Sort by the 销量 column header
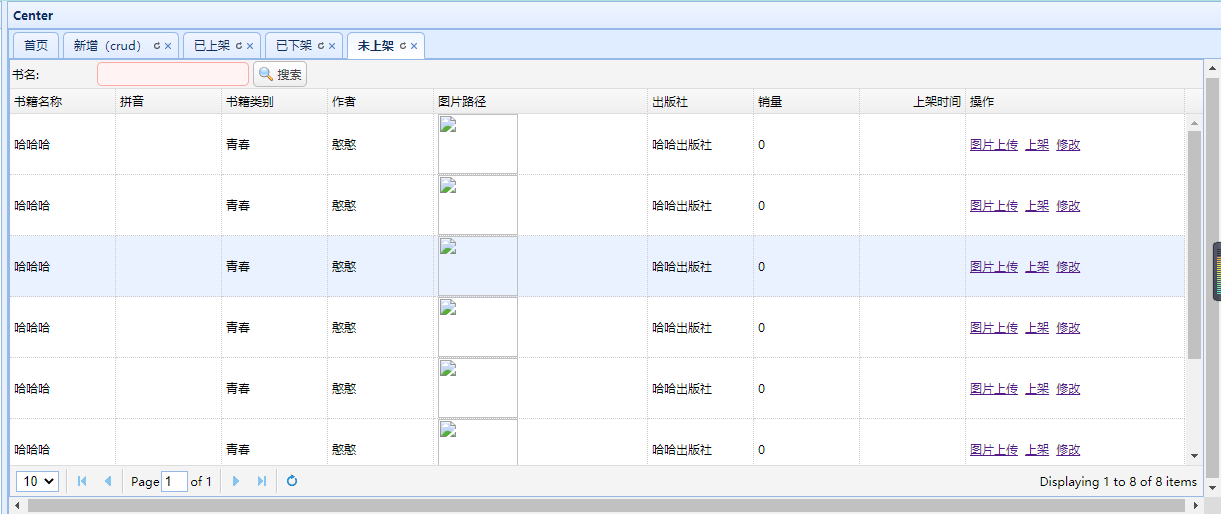The image size is (1221, 514). coord(806,102)
